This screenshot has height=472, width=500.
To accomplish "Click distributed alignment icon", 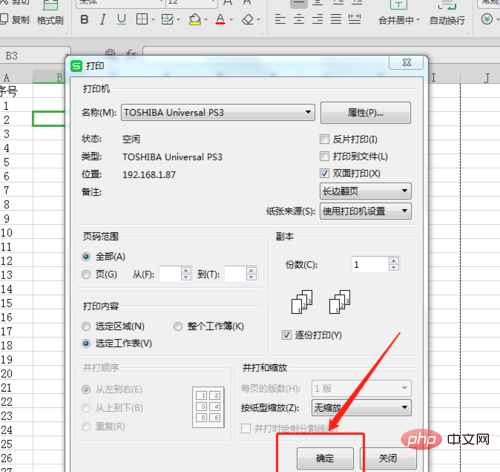I will coord(355,19).
